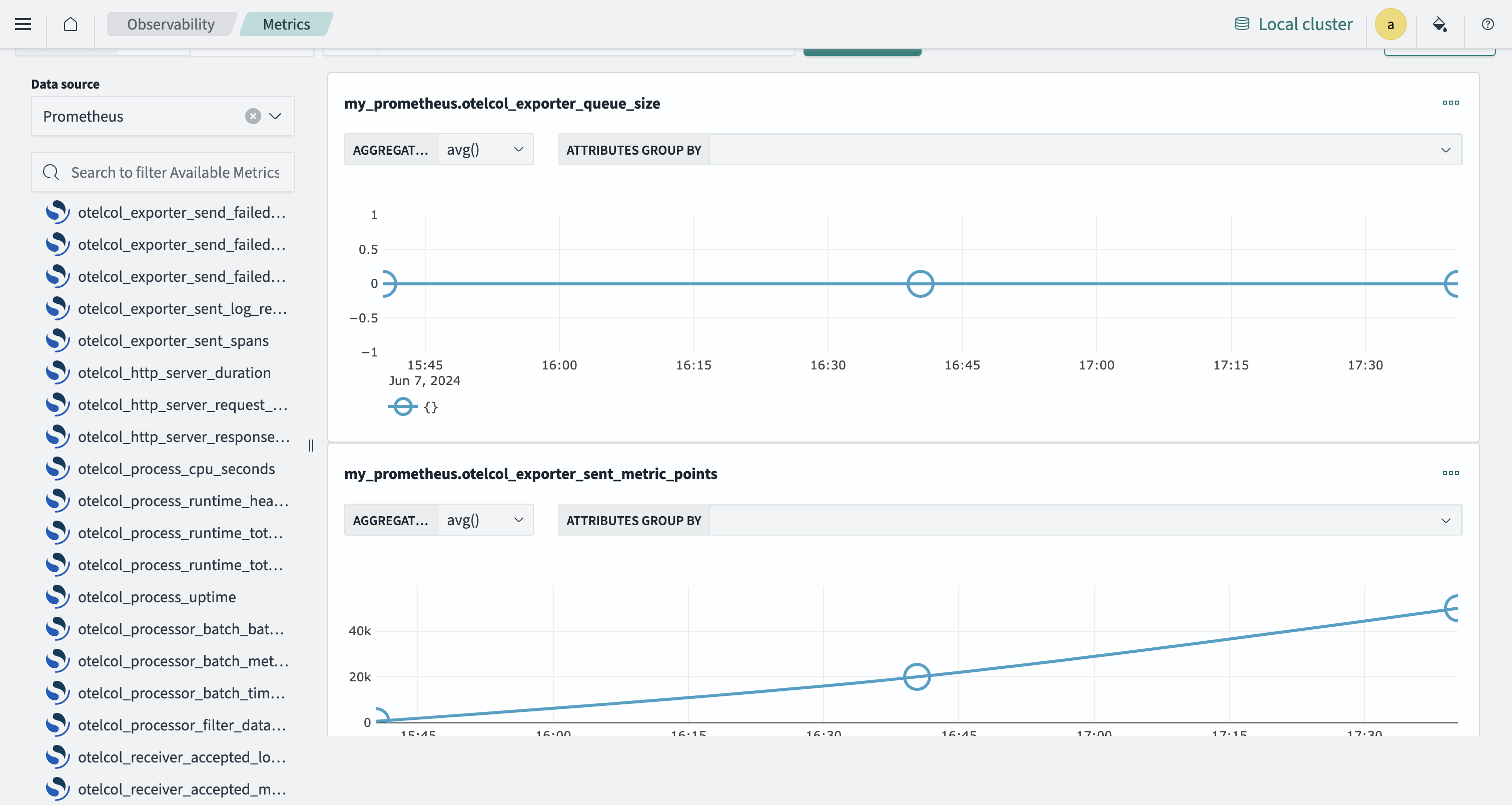Select otelcol_http_server_duration from metrics list

pos(174,372)
